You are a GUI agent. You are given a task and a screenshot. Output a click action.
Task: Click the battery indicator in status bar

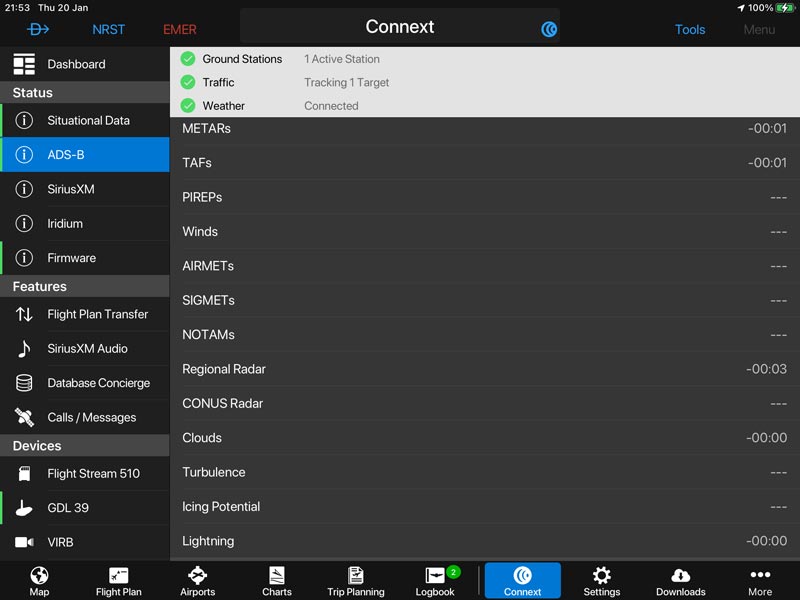coord(785,8)
